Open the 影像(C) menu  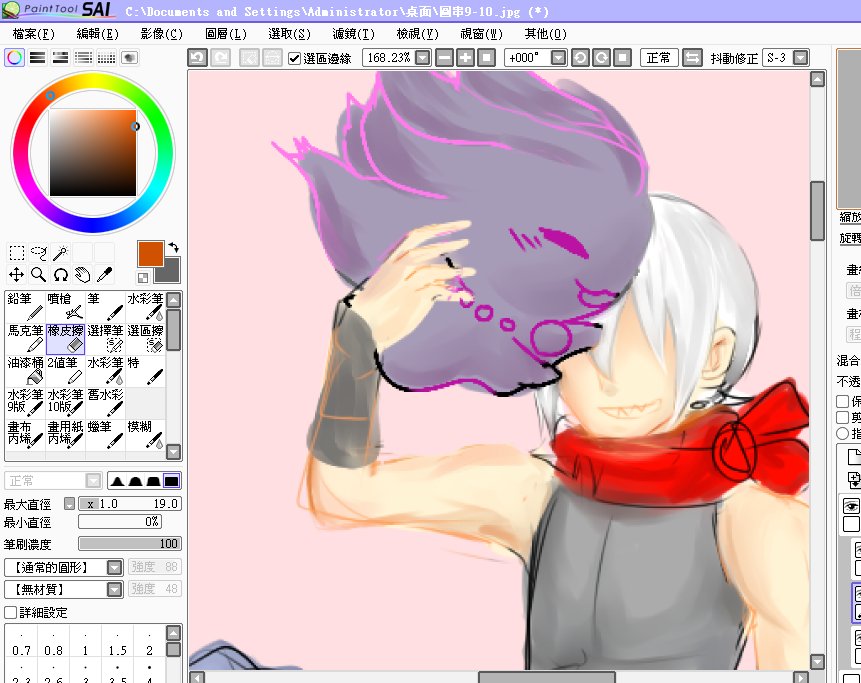click(x=161, y=34)
